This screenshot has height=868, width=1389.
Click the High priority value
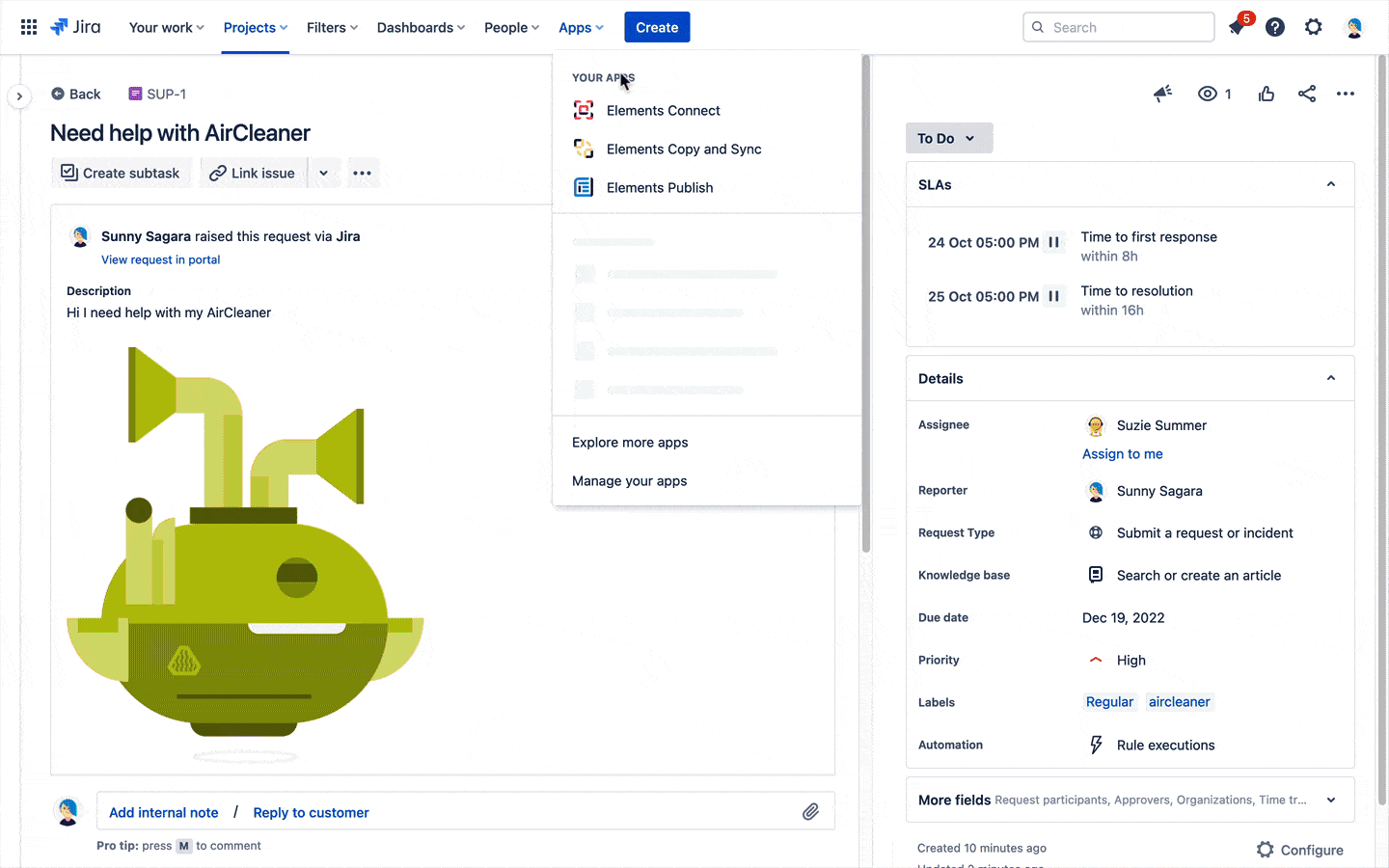pos(1131,660)
